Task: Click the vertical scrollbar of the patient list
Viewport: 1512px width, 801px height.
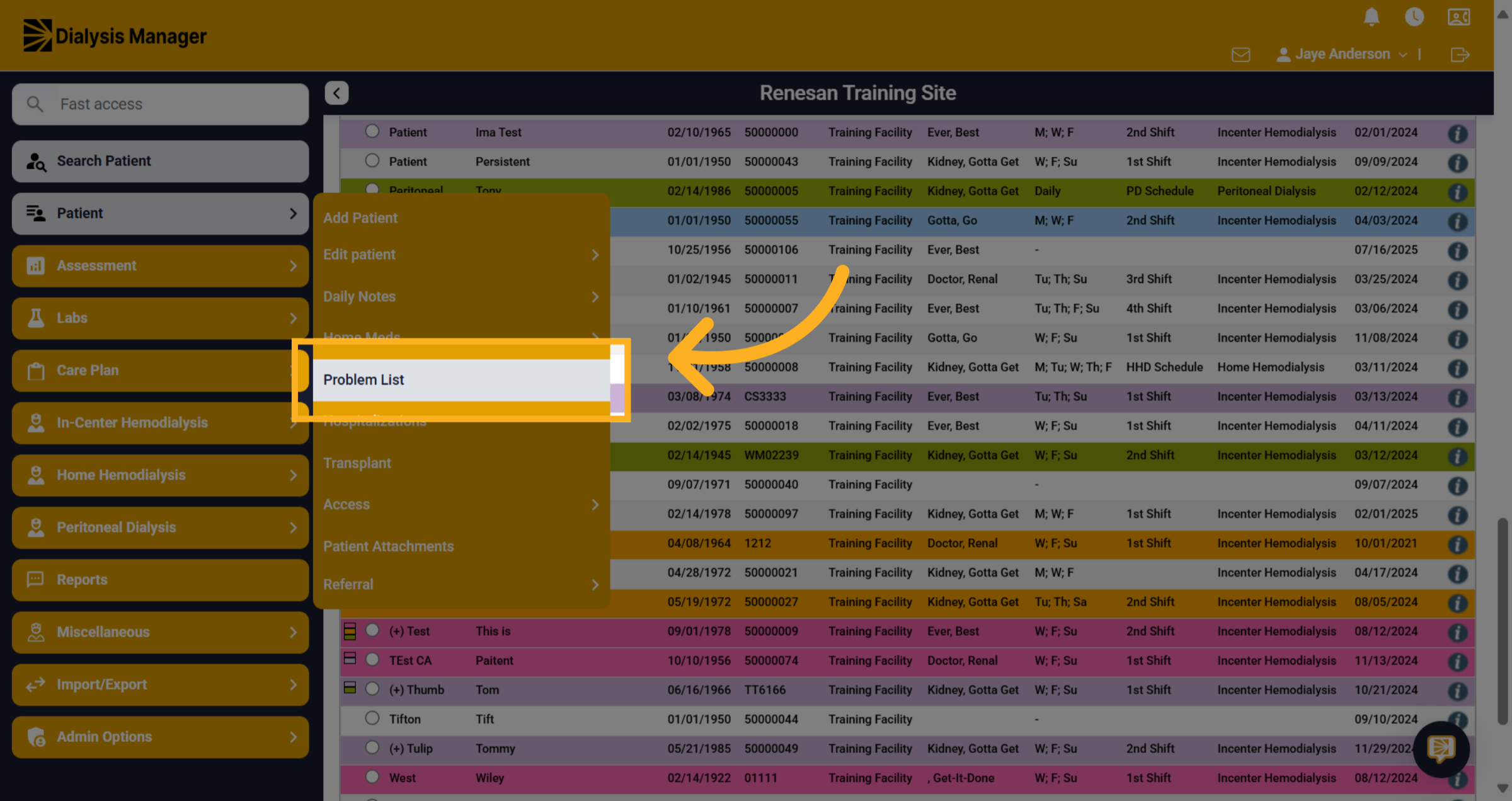Action: point(1502,621)
